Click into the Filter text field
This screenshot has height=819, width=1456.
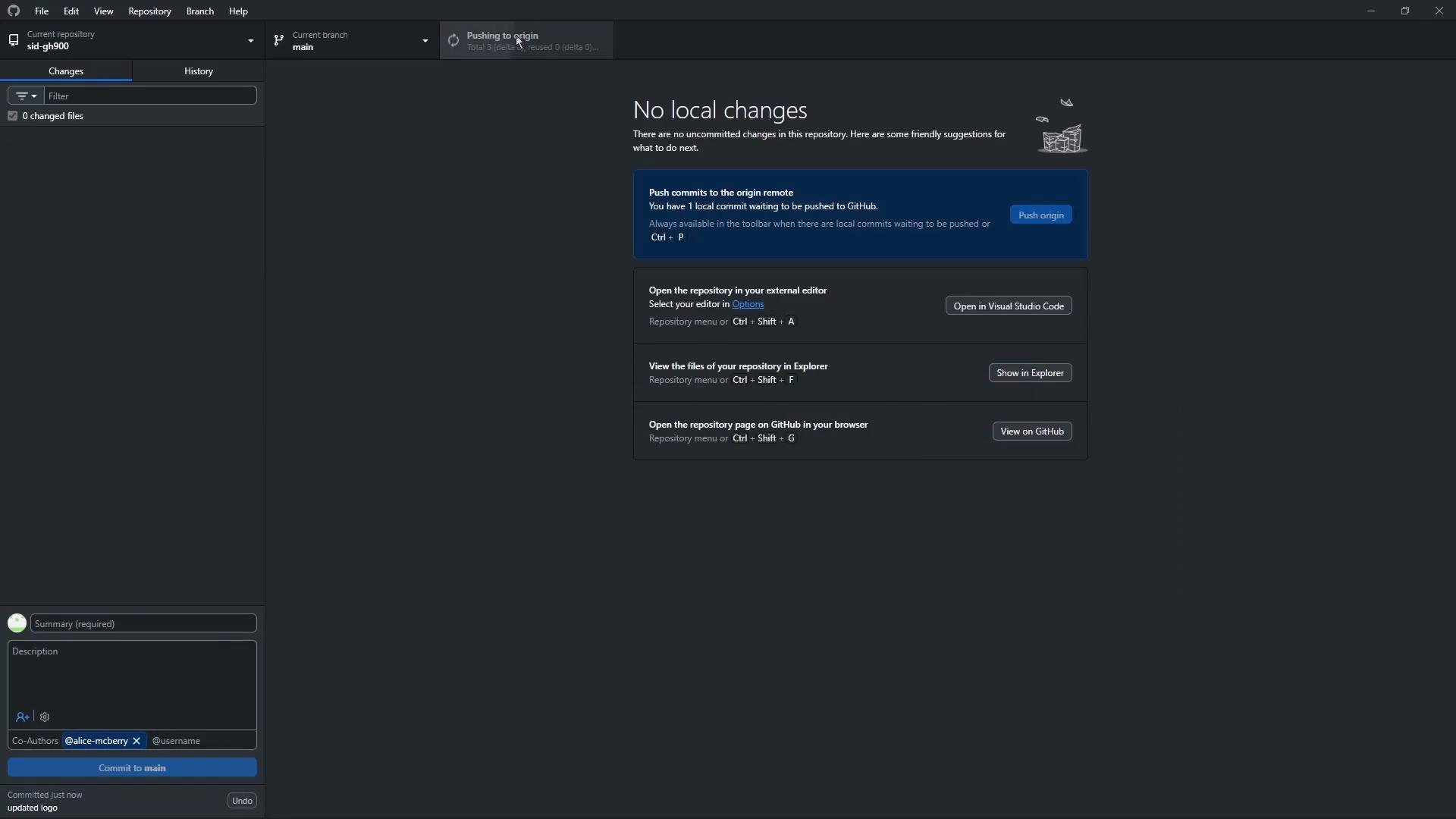[x=150, y=96]
